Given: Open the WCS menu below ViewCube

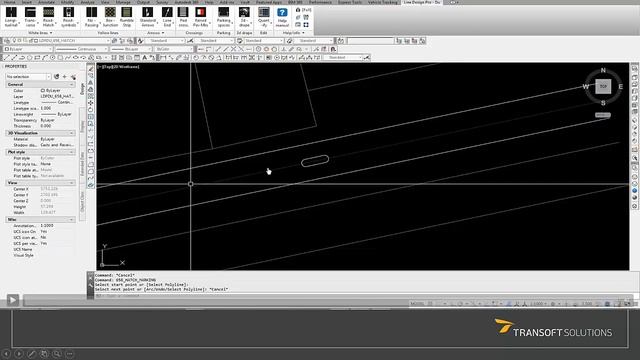Looking at the screenshot, I should click(x=603, y=116).
